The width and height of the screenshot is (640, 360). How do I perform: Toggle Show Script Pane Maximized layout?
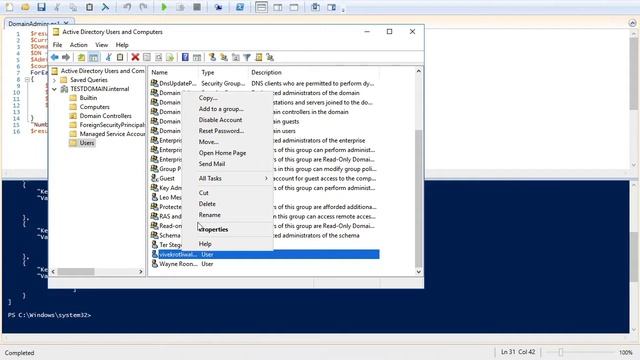click(x=294, y=7)
